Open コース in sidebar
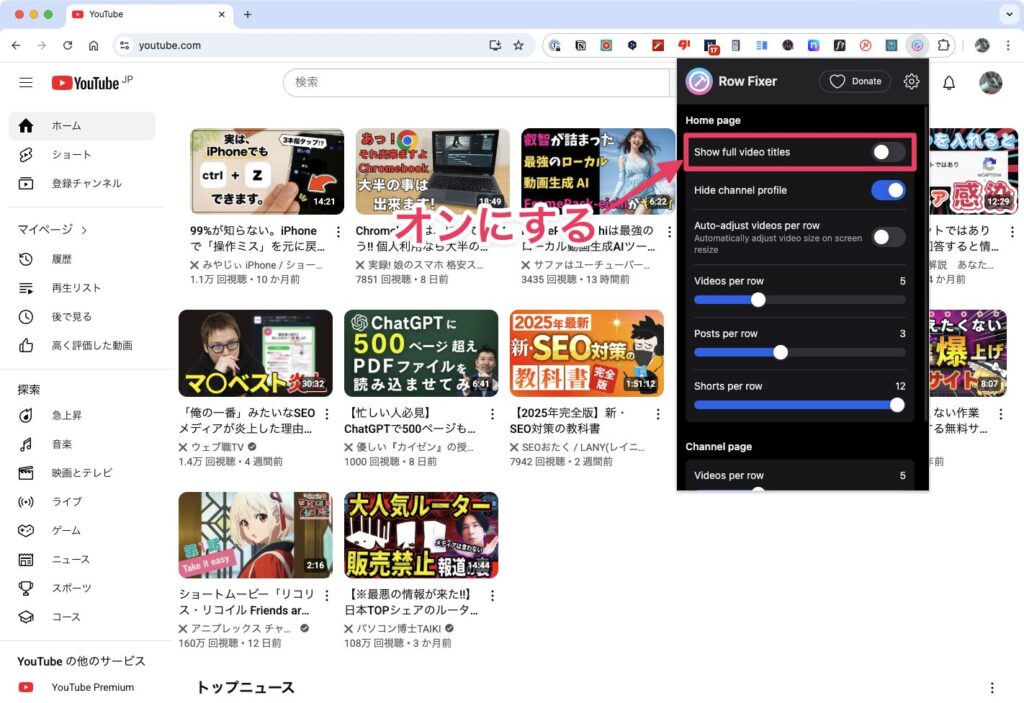The width and height of the screenshot is (1024, 703). pos(82,617)
